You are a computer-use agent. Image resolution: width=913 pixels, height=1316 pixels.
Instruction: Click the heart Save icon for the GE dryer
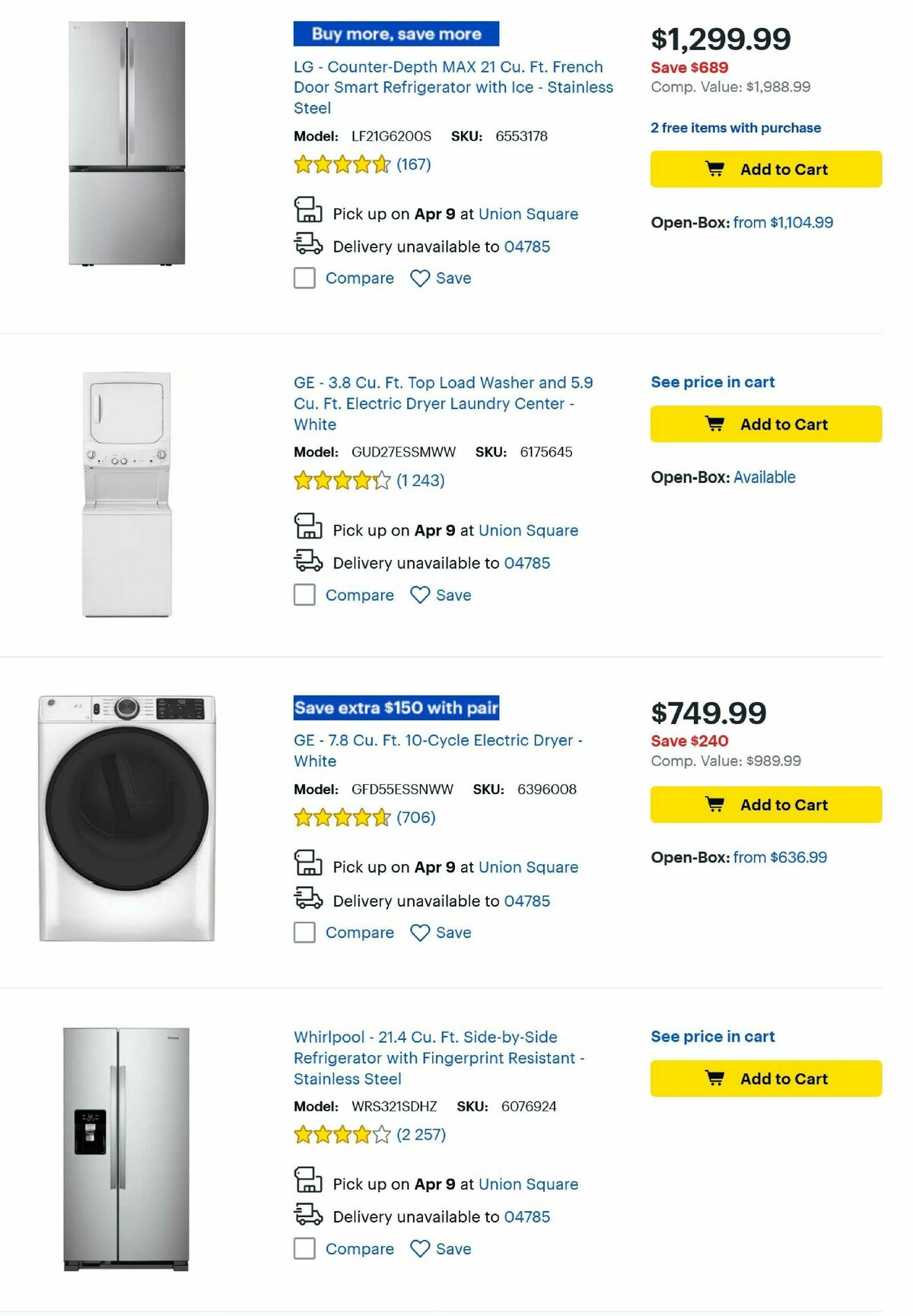[x=418, y=932]
